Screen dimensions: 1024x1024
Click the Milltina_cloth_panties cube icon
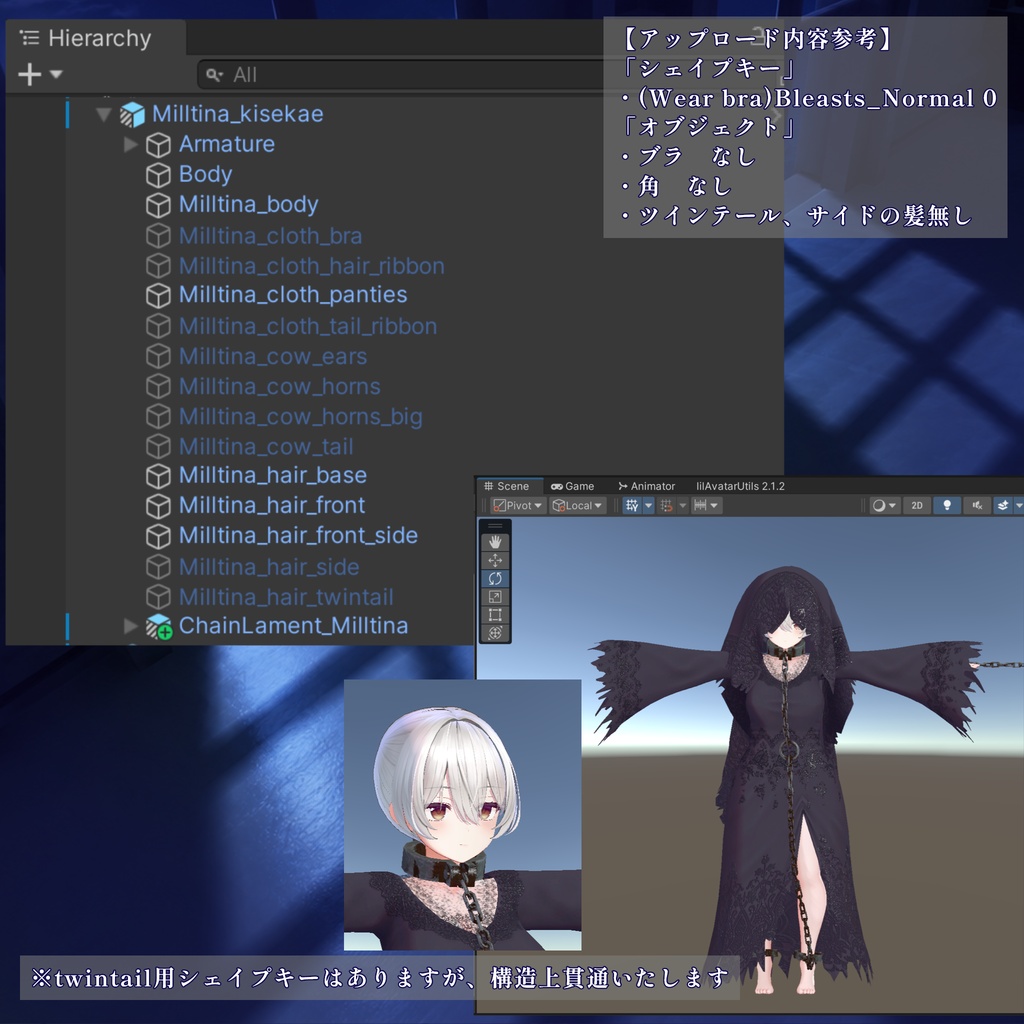(158, 296)
